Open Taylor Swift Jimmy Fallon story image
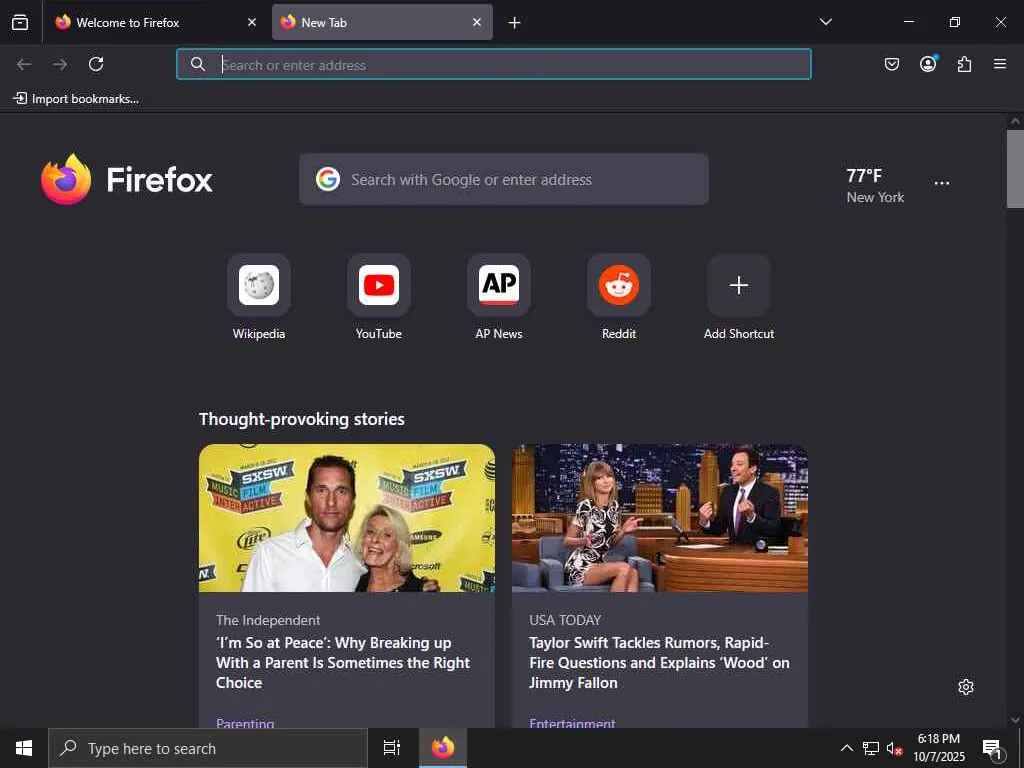The height and width of the screenshot is (768, 1024). 660,518
